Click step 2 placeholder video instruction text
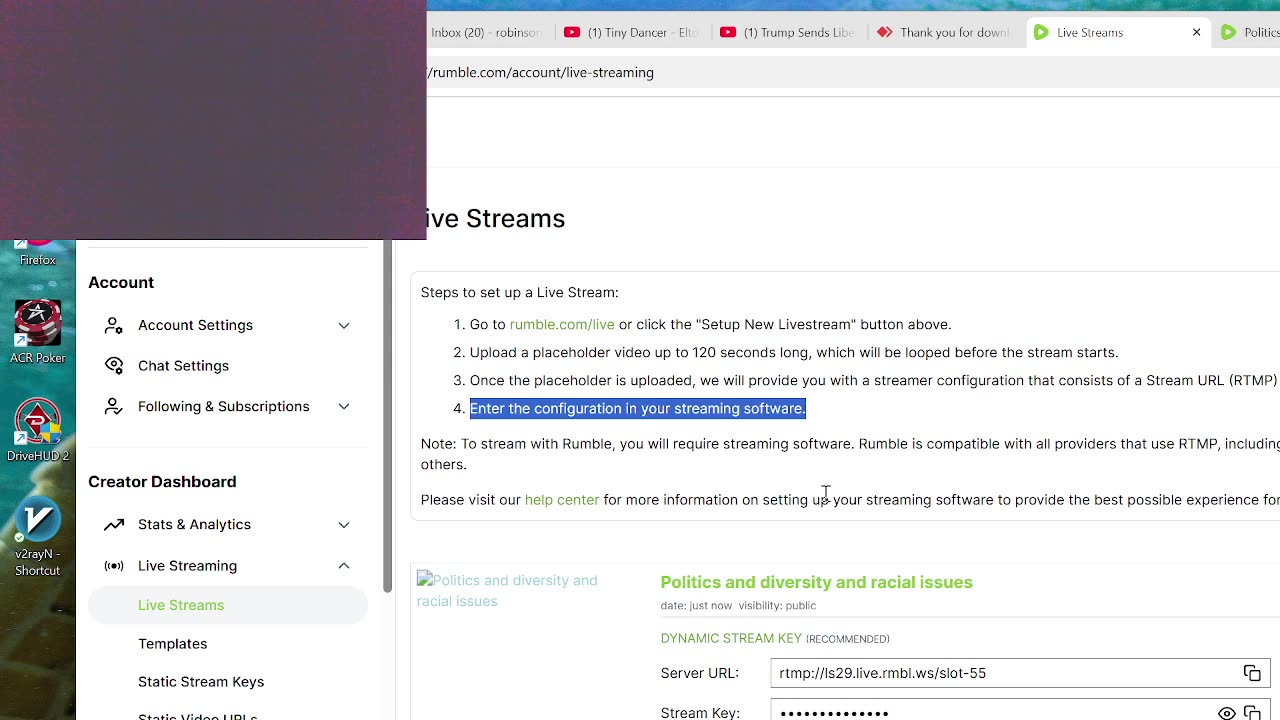The image size is (1280, 720). (x=794, y=352)
